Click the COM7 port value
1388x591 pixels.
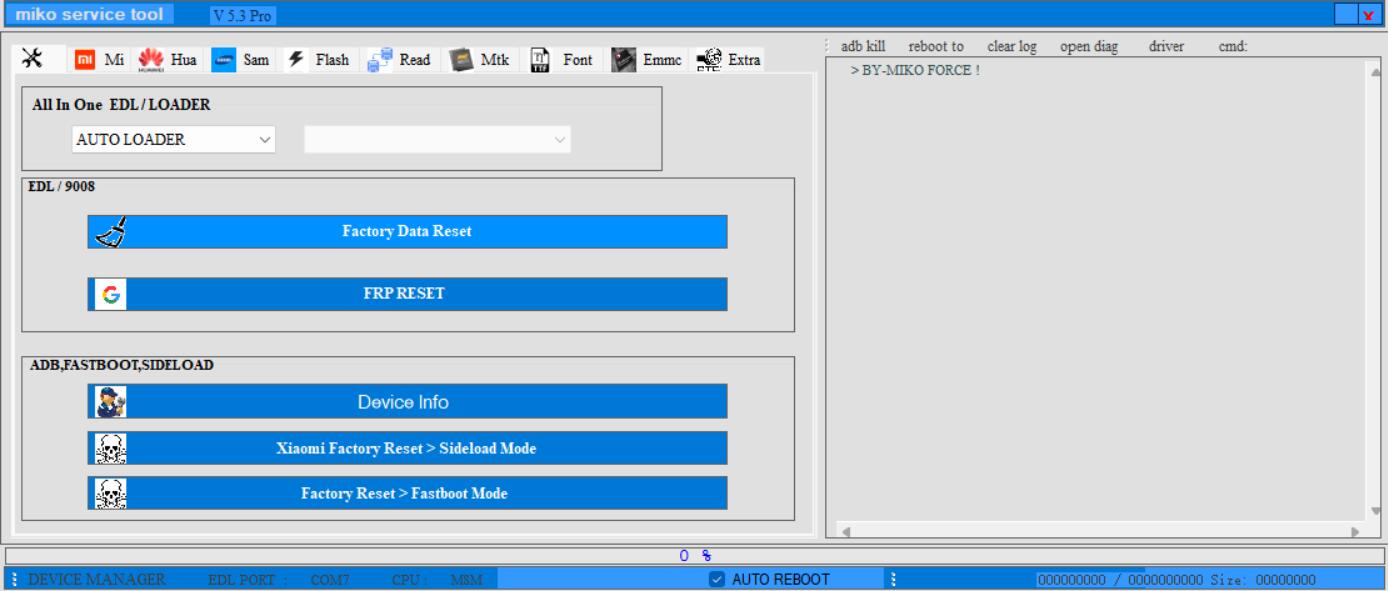coord(330,579)
